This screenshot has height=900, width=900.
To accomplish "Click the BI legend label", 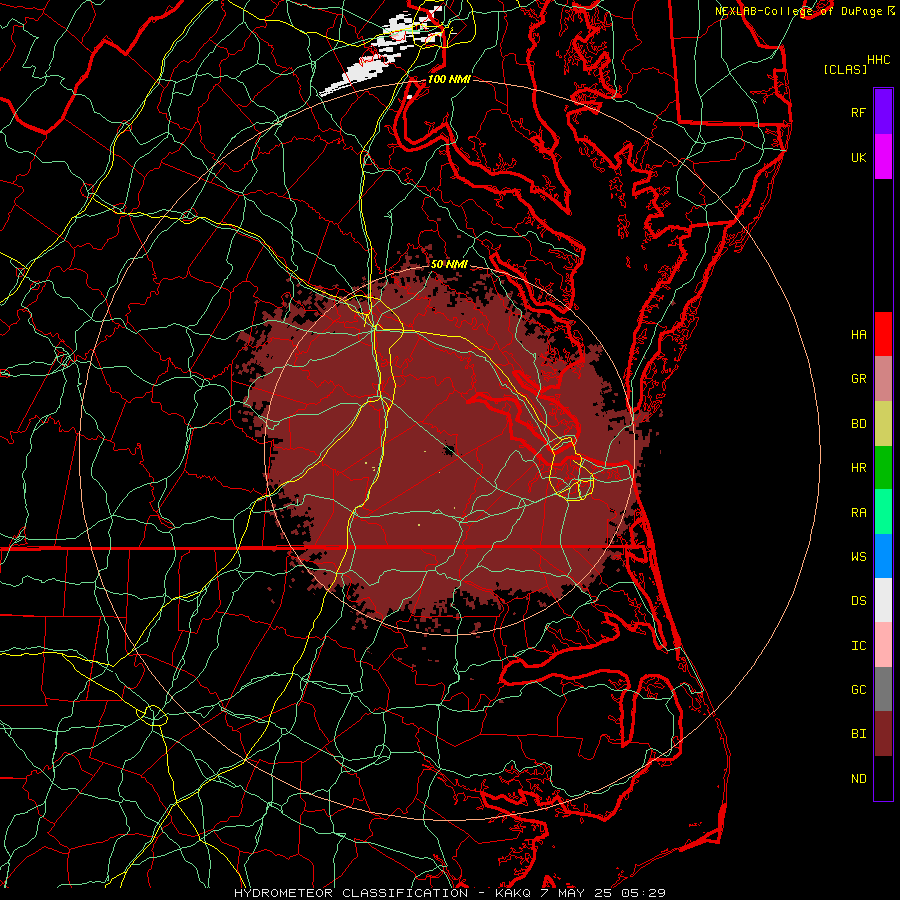I will (858, 734).
